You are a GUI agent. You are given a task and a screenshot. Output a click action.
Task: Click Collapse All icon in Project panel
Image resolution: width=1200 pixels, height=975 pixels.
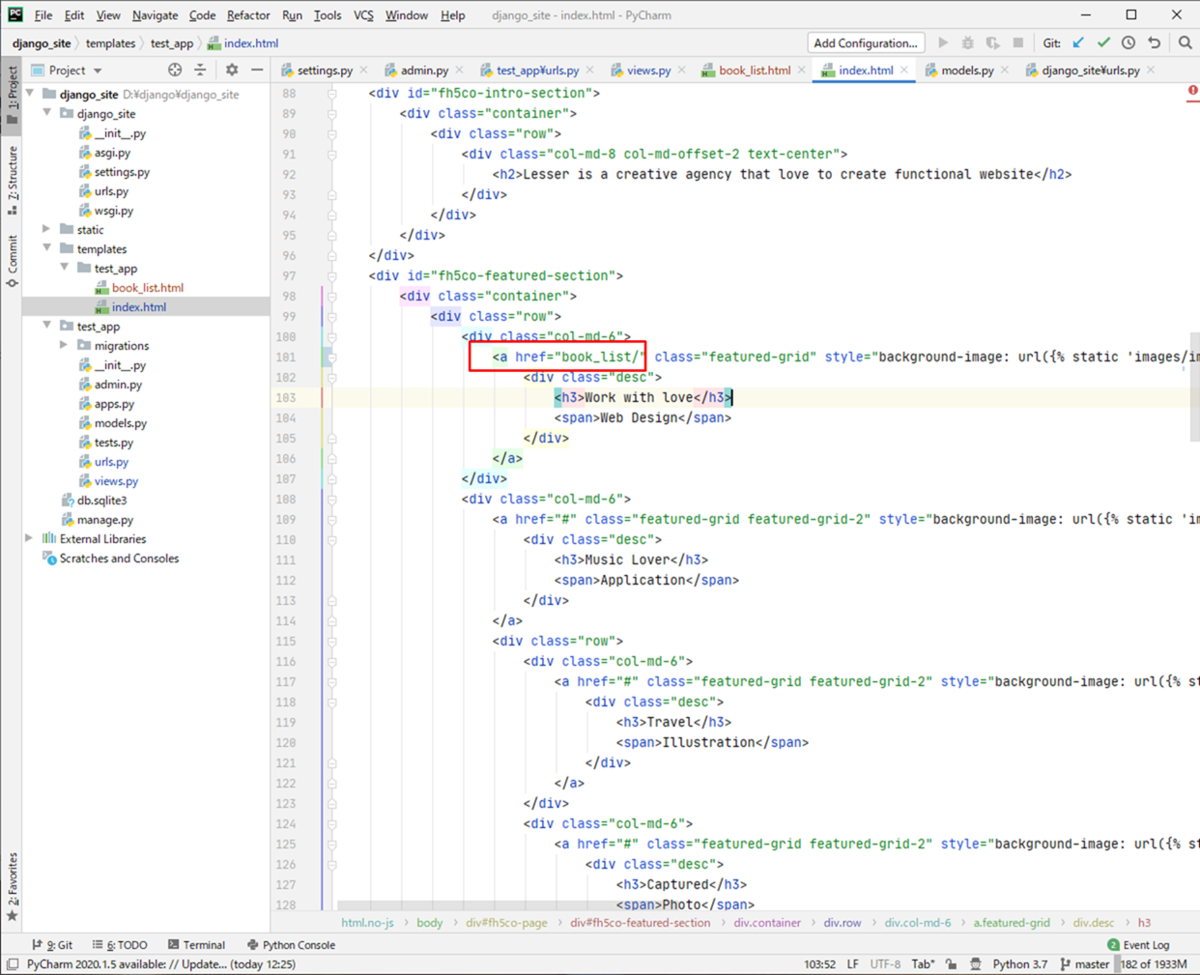(x=200, y=70)
